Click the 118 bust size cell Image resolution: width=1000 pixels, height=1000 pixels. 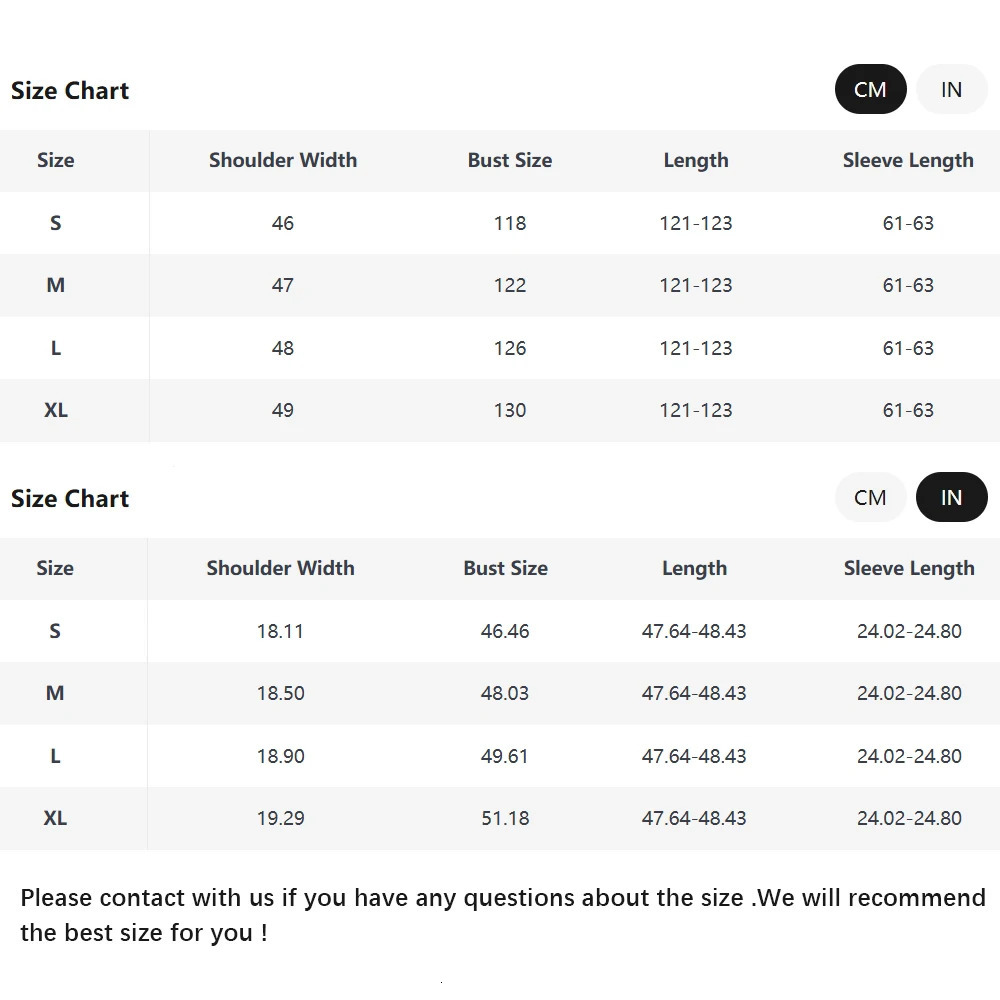[510, 223]
